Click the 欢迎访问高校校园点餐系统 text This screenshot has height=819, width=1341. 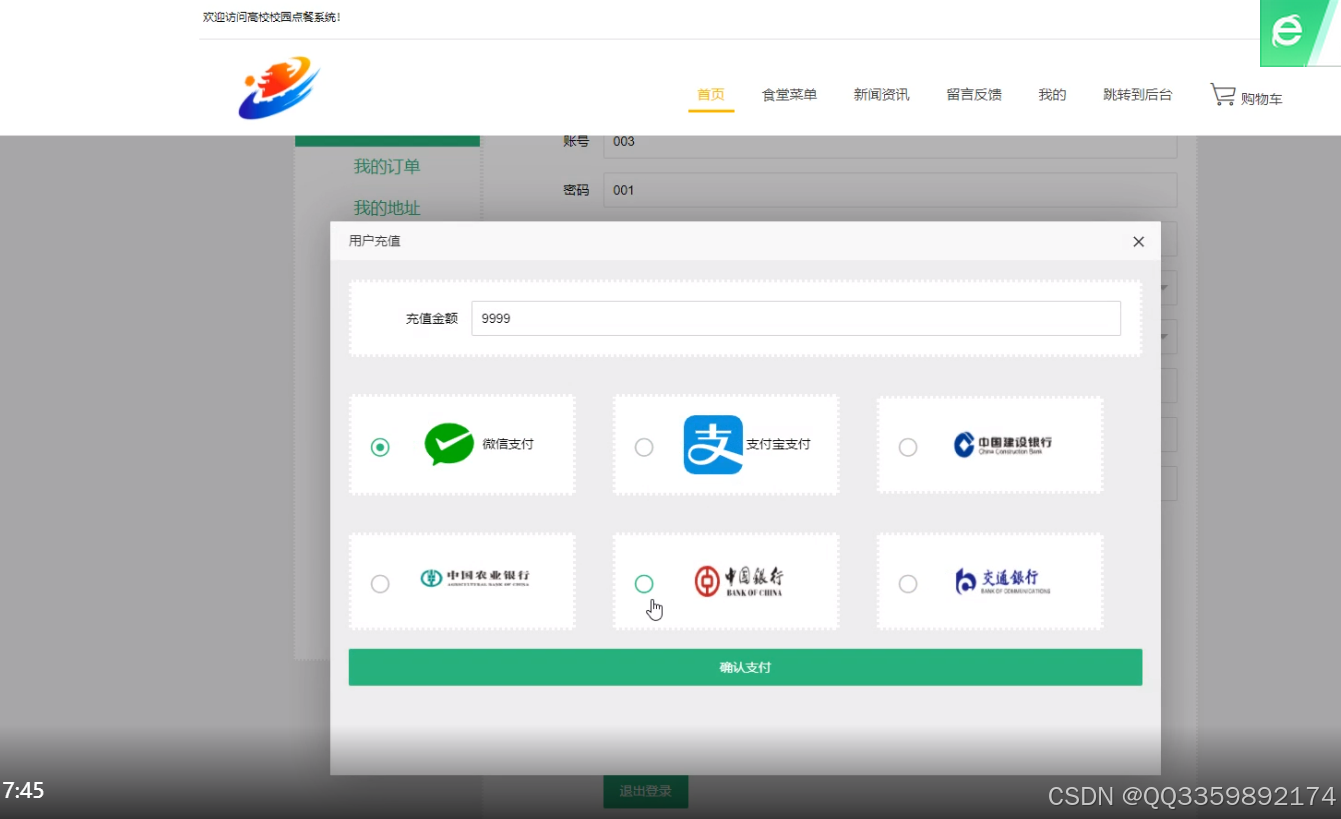click(x=272, y=17)
